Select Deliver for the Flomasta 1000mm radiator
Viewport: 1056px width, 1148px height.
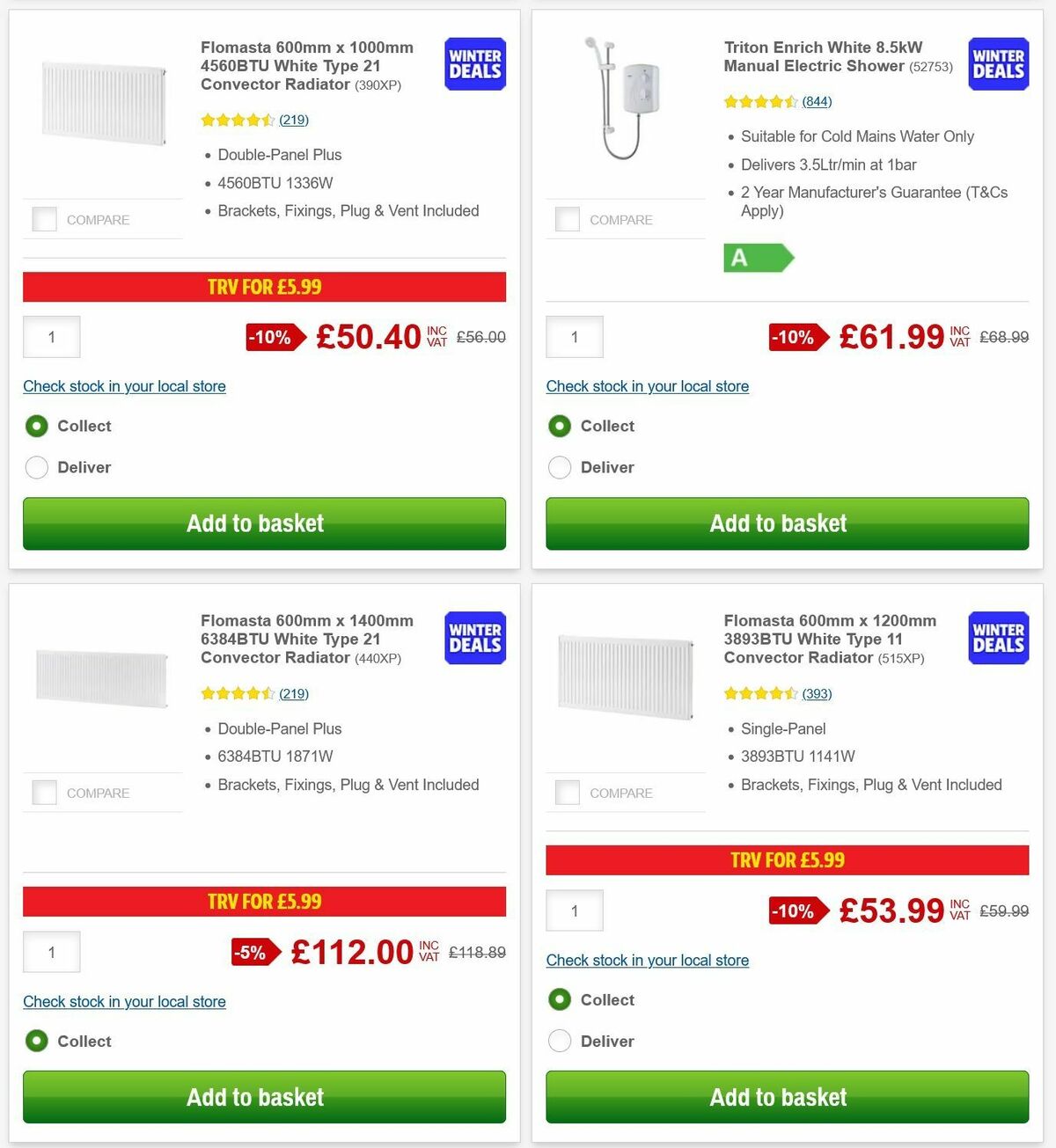click(36, 467)
